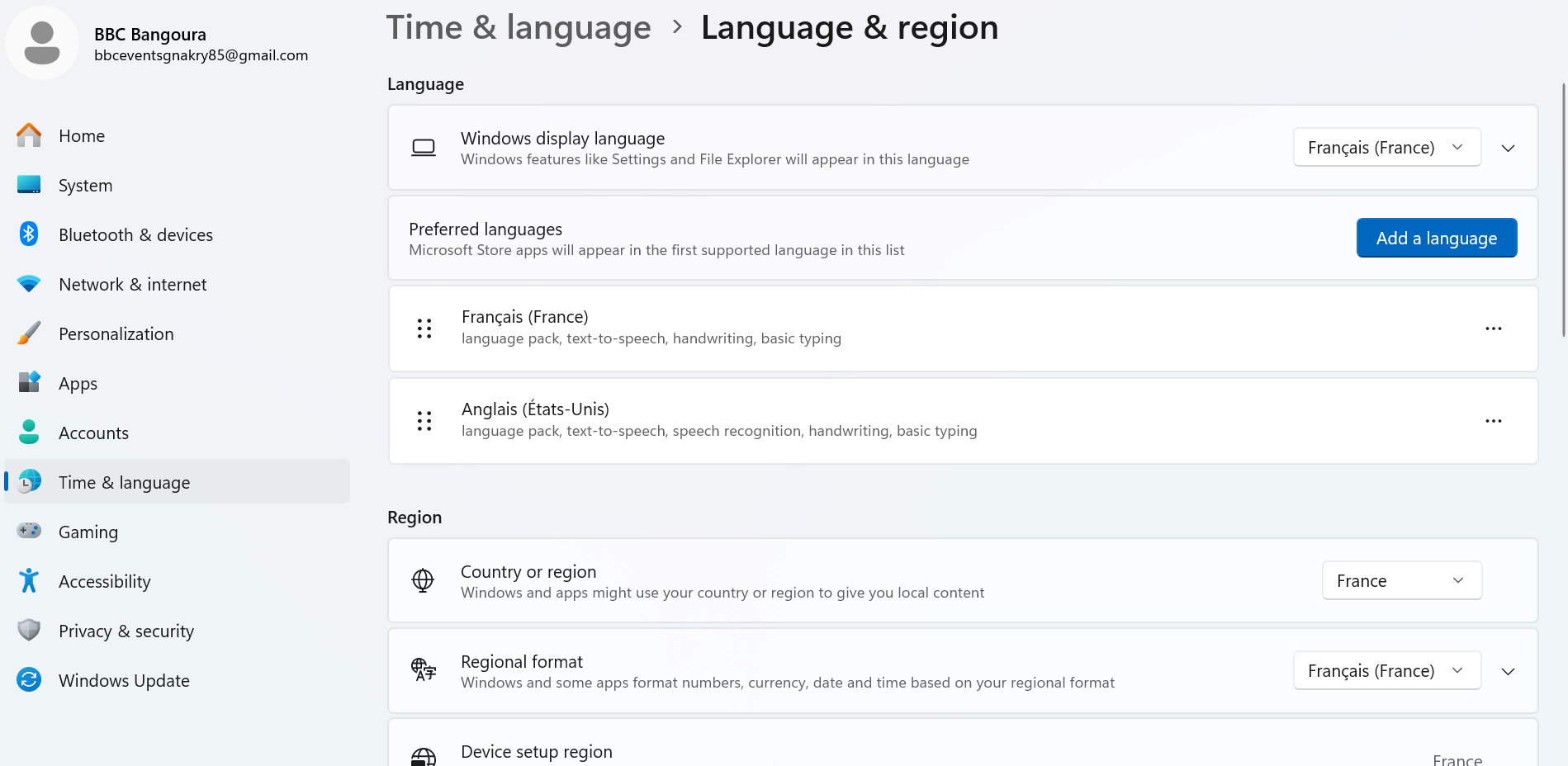The width and height of the screenshot is (1568, 766).
Task: Open Privacy & security settings
Action: point(177,631)
